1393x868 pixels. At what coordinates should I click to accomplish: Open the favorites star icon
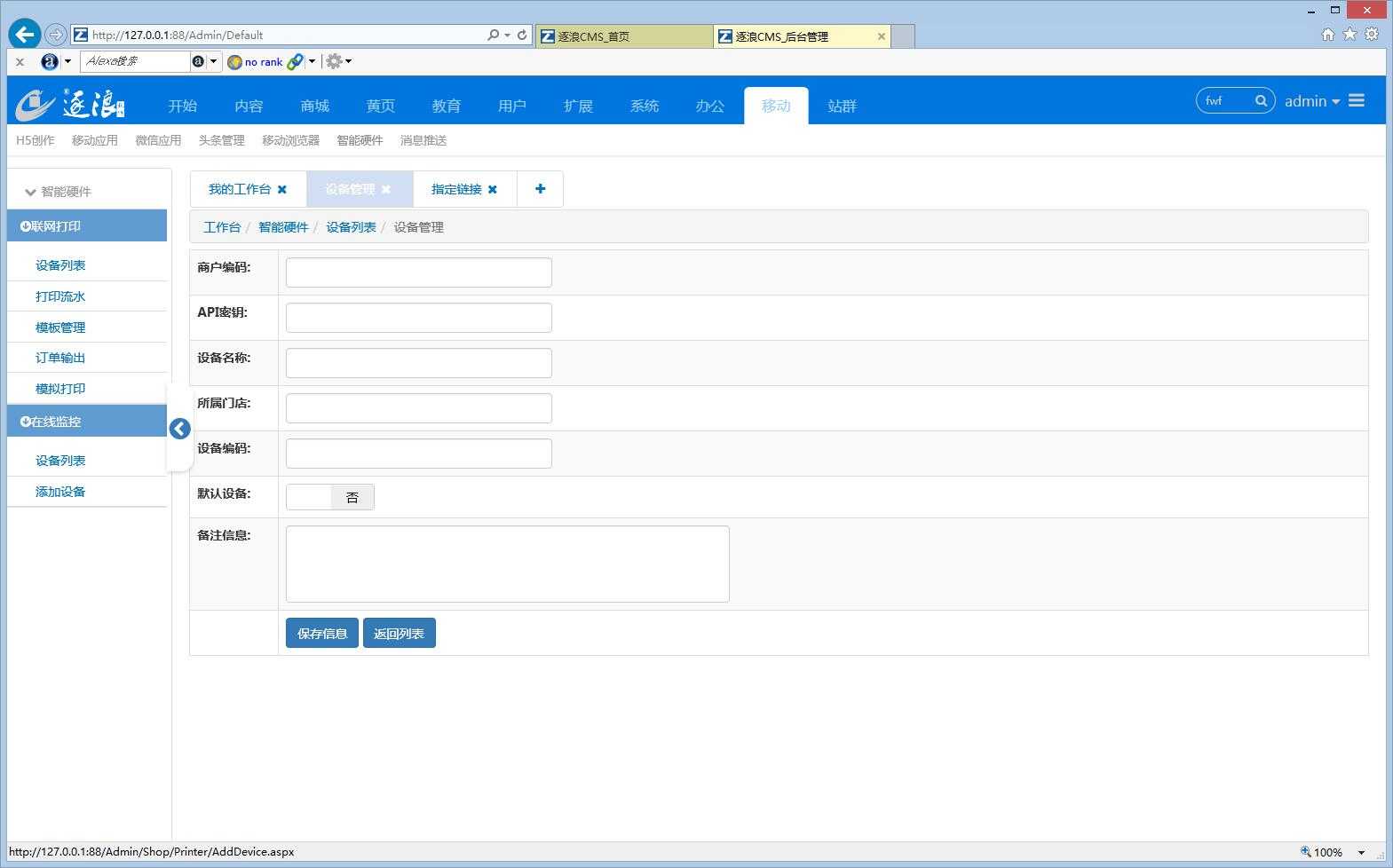pyautogui.click(x=1350, y=35)
